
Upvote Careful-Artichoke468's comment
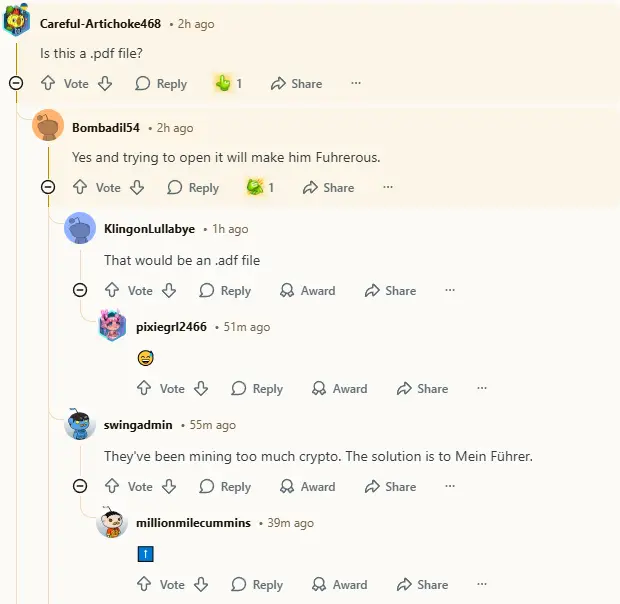point(48,84)
